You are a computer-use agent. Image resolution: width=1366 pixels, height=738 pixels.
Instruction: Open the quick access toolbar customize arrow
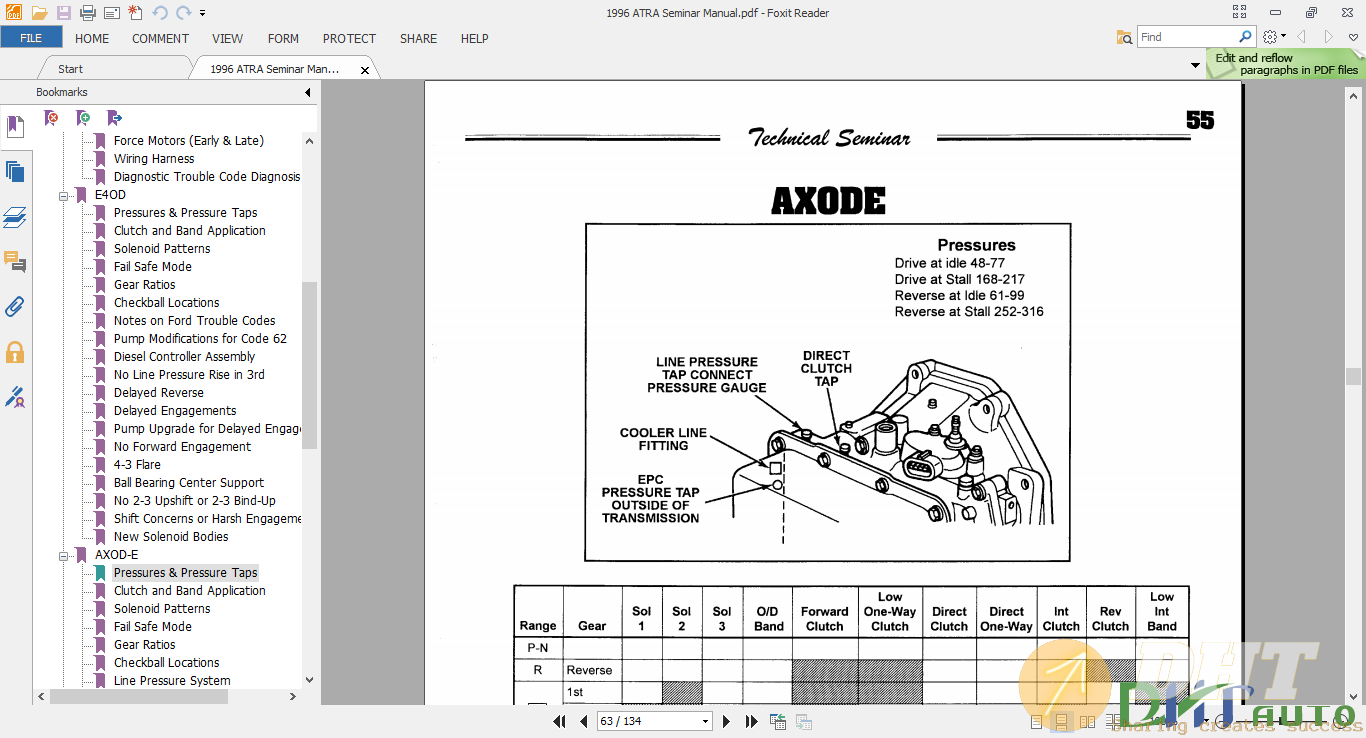pyautogui.click(x=203, y=13)
